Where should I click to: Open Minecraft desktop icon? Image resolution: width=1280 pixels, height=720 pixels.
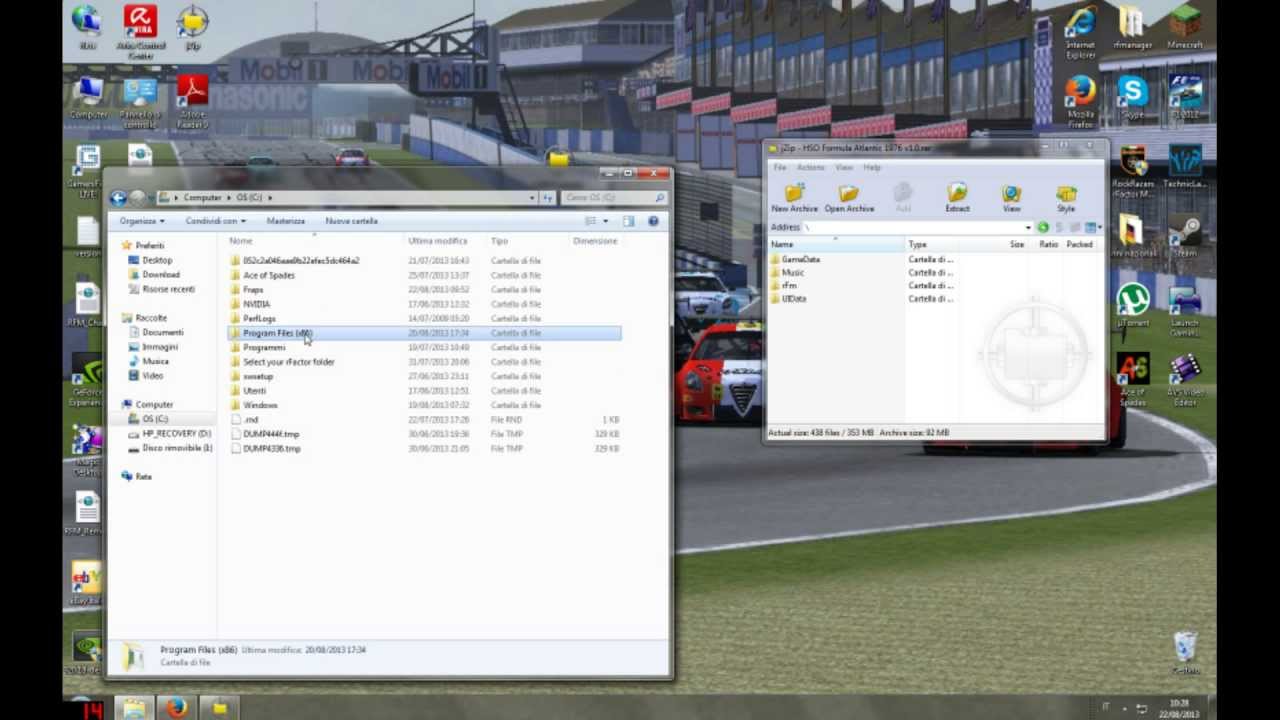pyautogui.click(x=1185, y=28)
